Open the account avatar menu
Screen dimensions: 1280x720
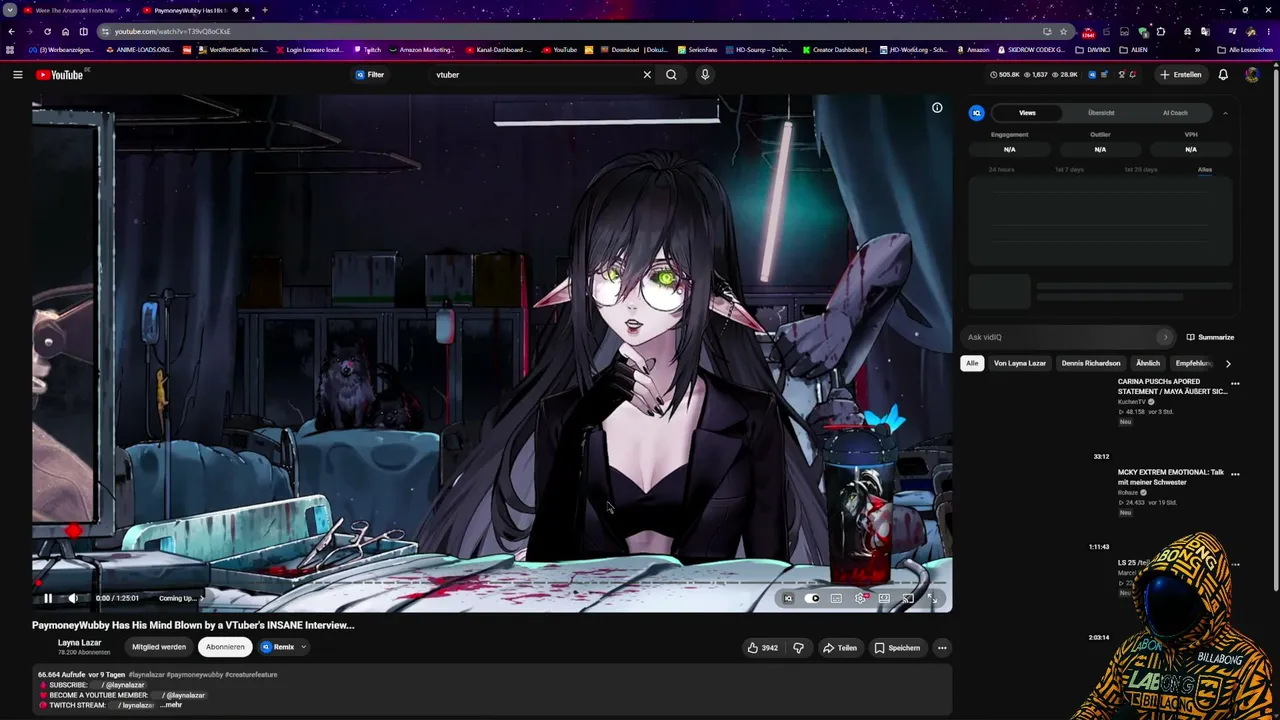point(1252,75)
